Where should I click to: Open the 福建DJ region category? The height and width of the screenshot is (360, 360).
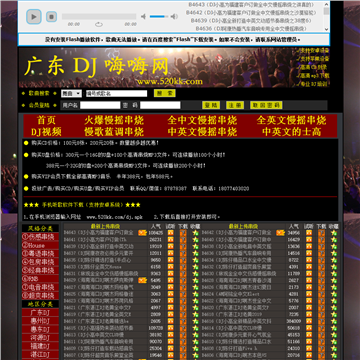pyautogui.click(x=40, y=346)
